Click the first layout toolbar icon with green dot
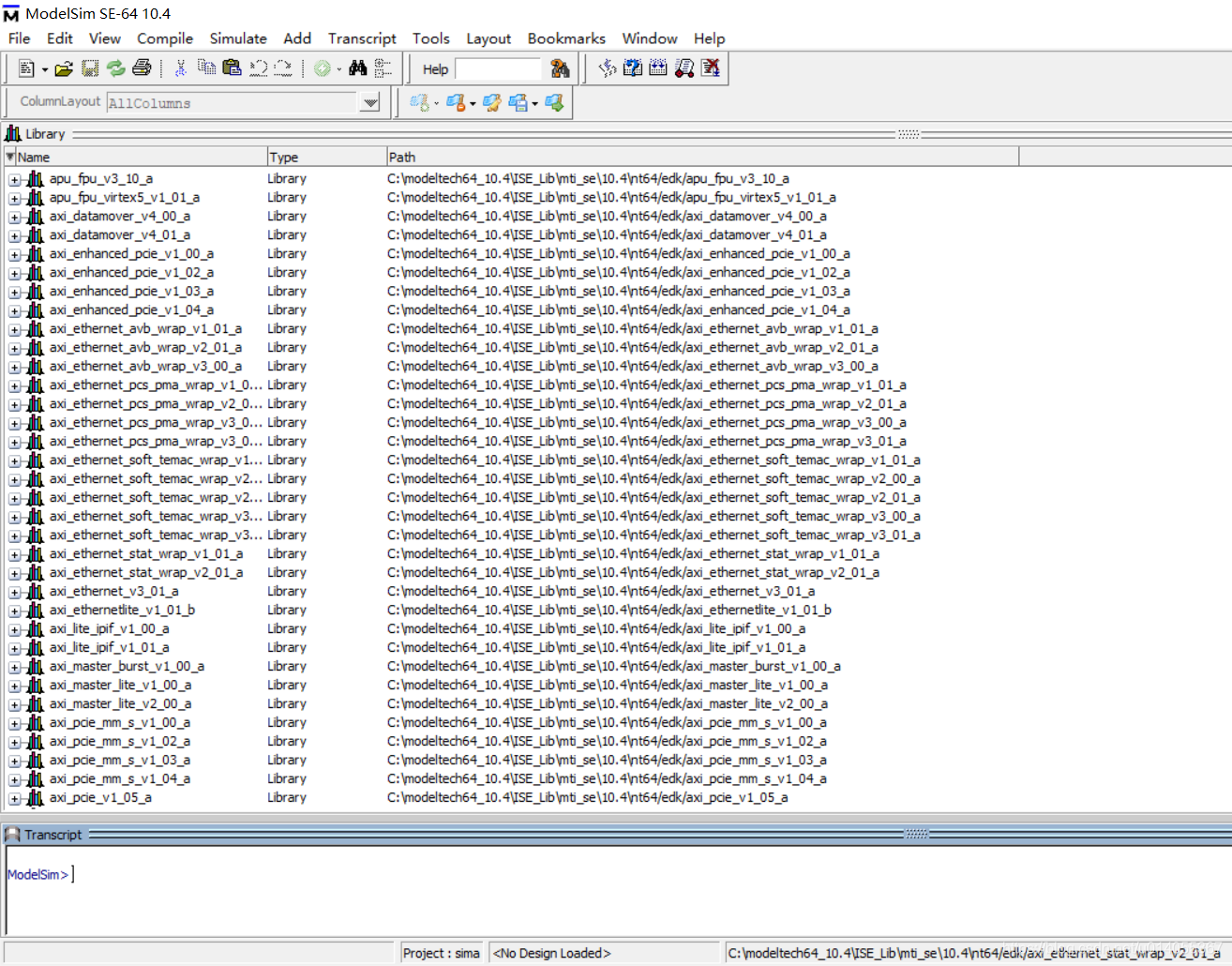The width and height of the screenshot is (1232, 966). pyautogui.click(x=419, y=103)
